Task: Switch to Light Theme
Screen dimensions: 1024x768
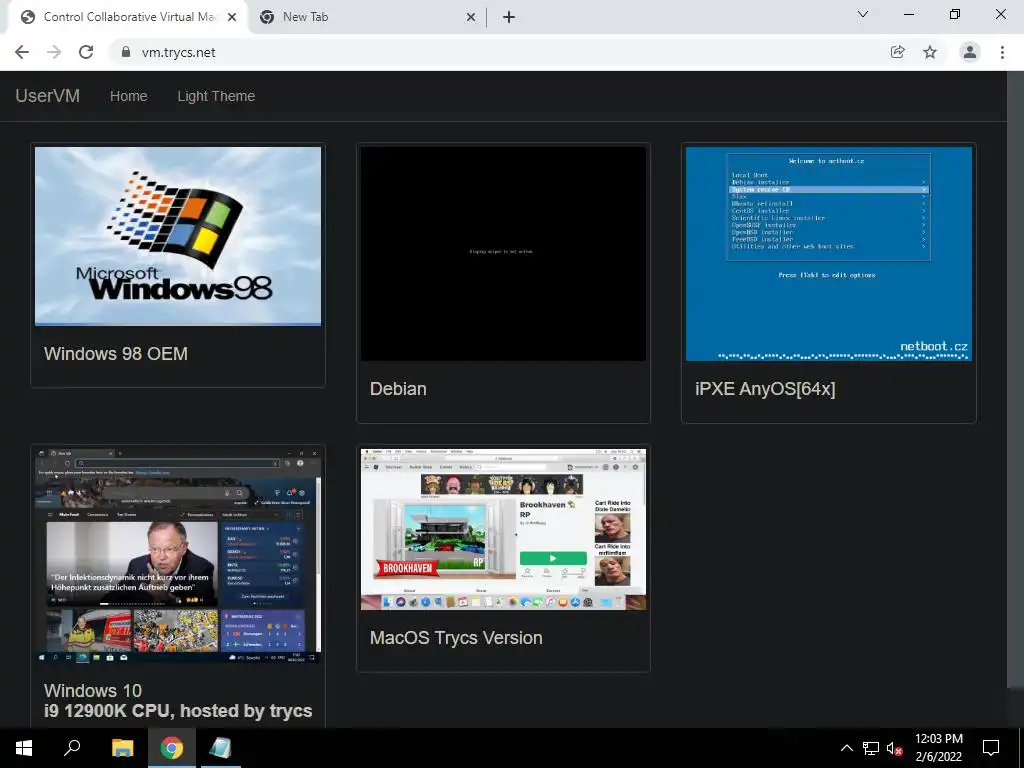Action: click(216, 96)
